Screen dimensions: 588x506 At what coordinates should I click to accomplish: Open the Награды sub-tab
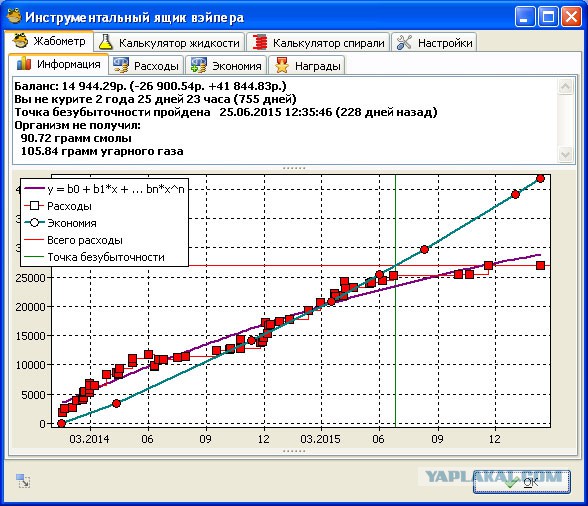306,66
